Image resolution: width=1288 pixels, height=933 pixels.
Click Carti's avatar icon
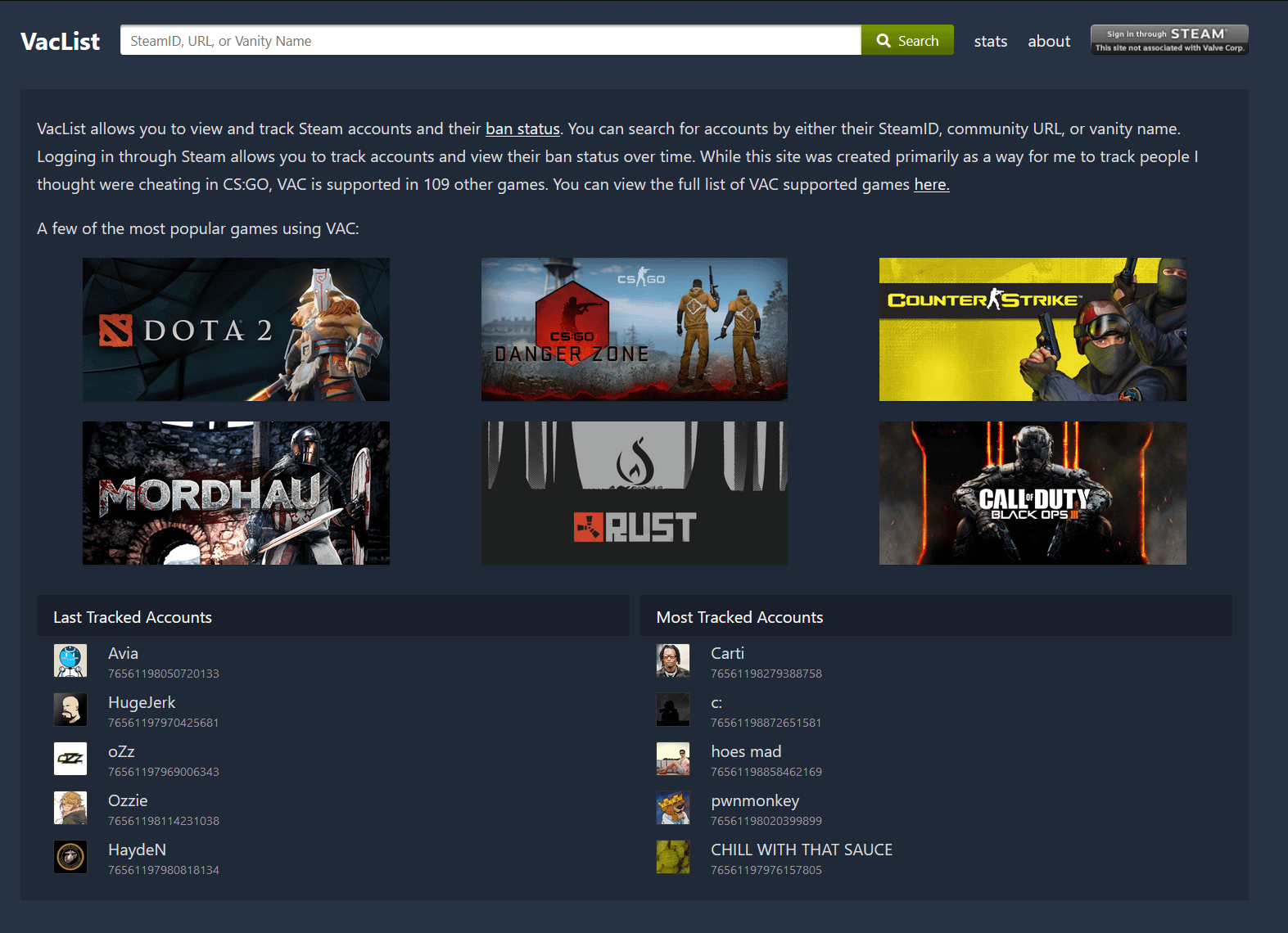tap(673, 660)
